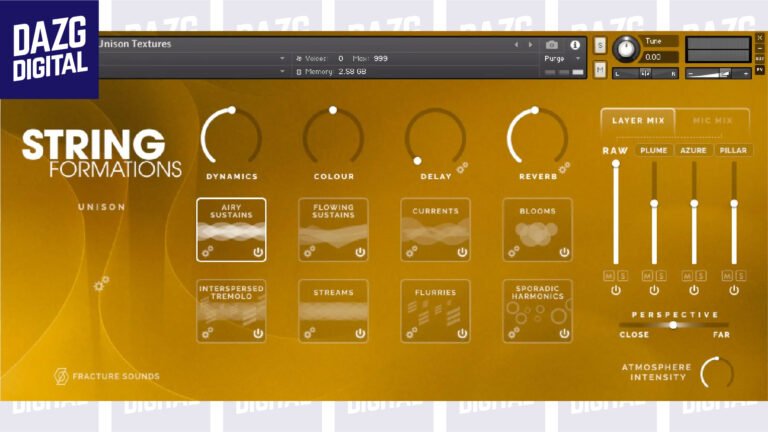Viewport: 768px width, 432px height.
Task: Click the Kontakt snapshot camera icon
Action: point(551,45)
